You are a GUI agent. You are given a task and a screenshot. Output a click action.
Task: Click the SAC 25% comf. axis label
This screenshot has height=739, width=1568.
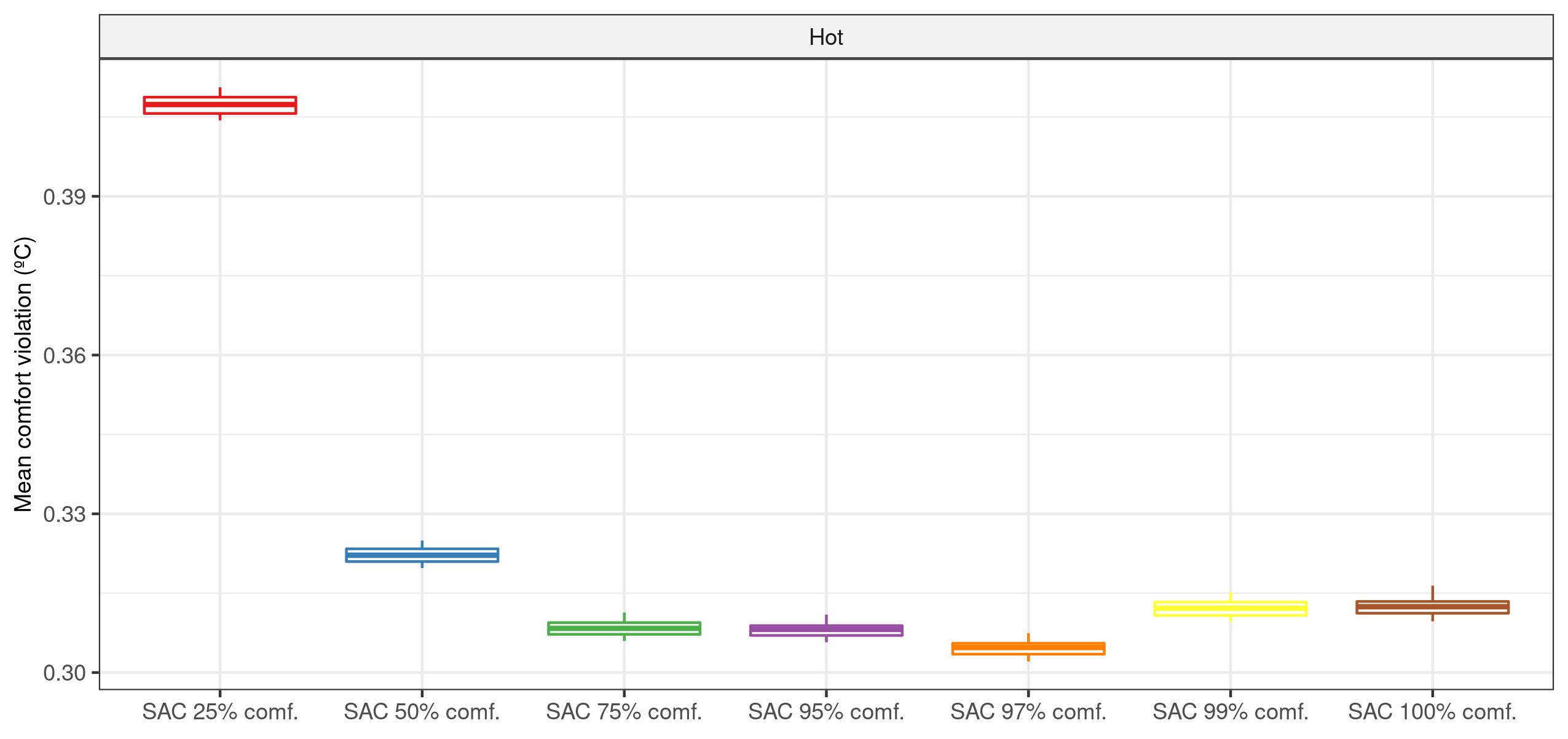coord(220,712)
